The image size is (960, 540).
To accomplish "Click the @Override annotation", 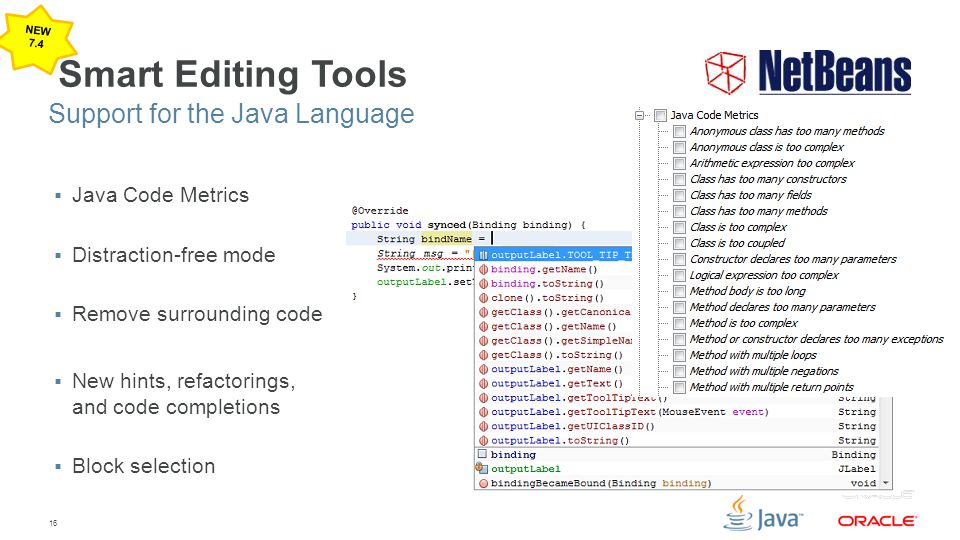I will coord(380,211).
